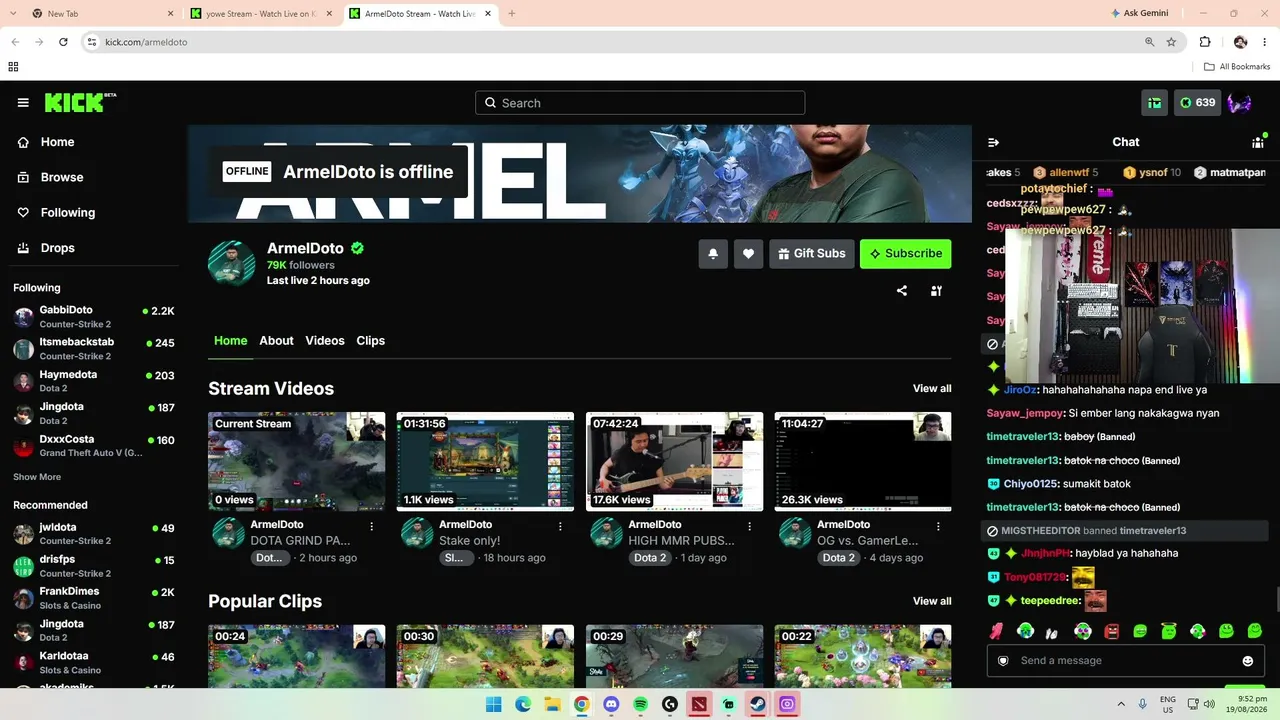
Task: Open Chrome extensions puzzle icon
Action: pos(1205,42)
